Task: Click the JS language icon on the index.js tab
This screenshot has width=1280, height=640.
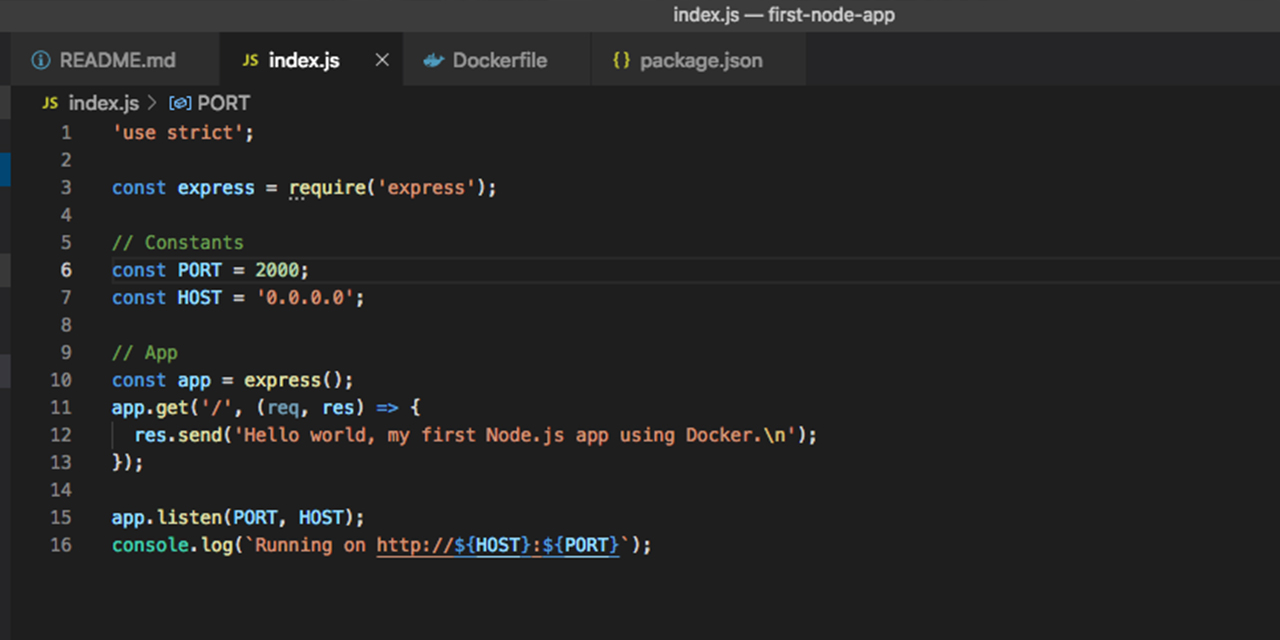Action: (250, 60)
